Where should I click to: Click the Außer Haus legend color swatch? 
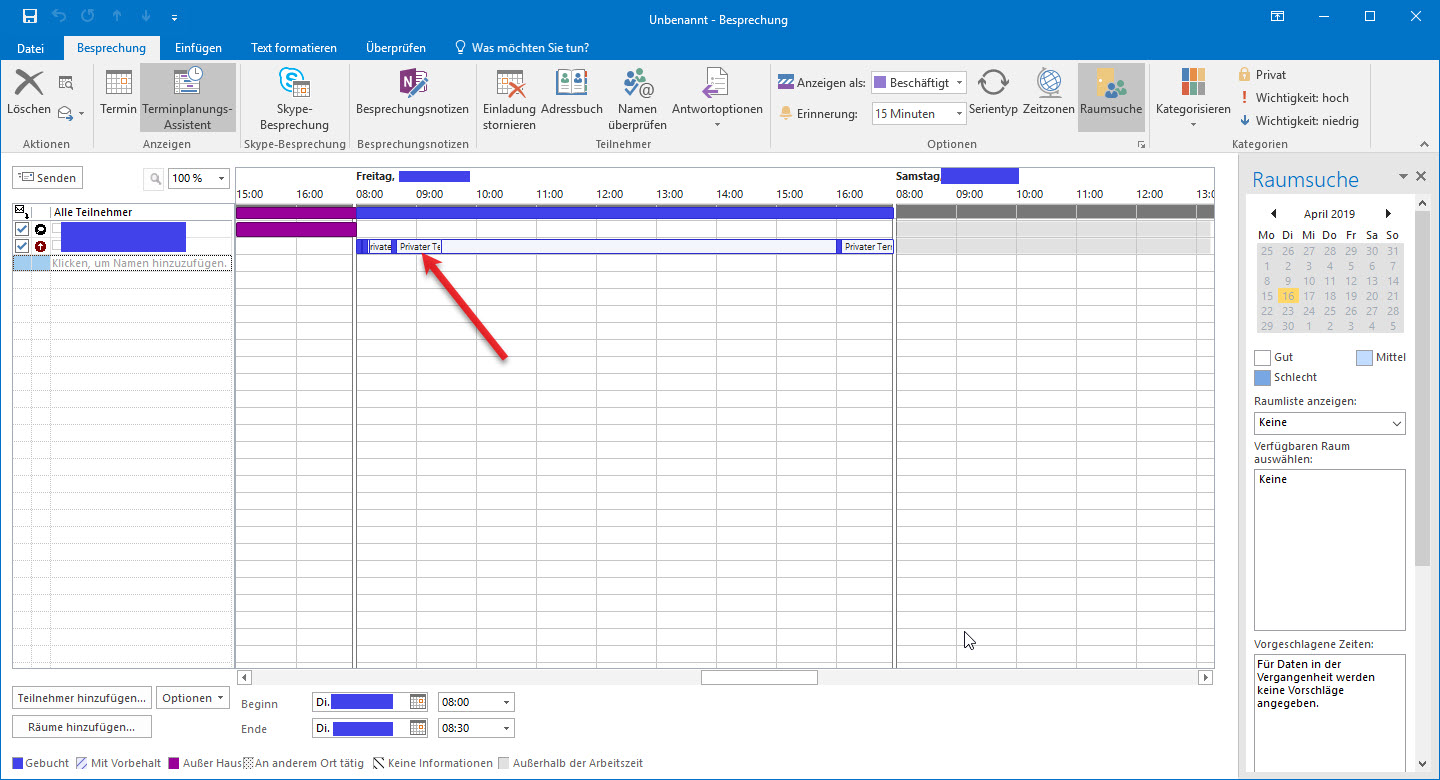pyautogui.click(x=173, y=763)
